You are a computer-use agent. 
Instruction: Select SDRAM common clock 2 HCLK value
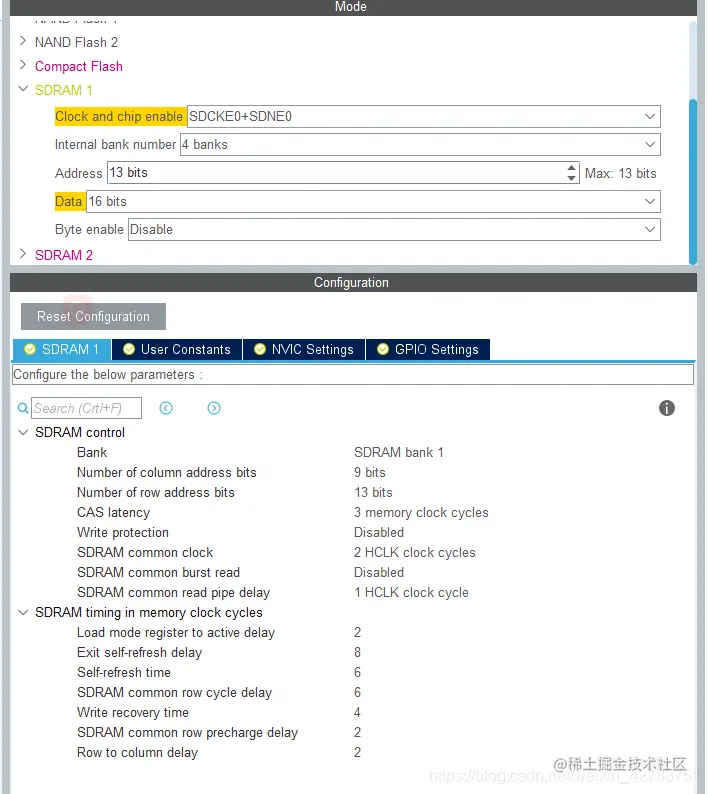[x=414, y=552]
